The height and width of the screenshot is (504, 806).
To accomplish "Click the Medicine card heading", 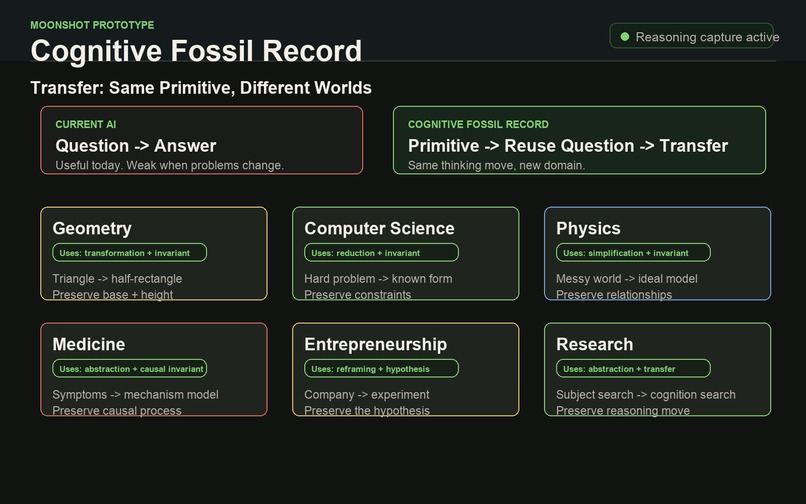I will (88, 344).
